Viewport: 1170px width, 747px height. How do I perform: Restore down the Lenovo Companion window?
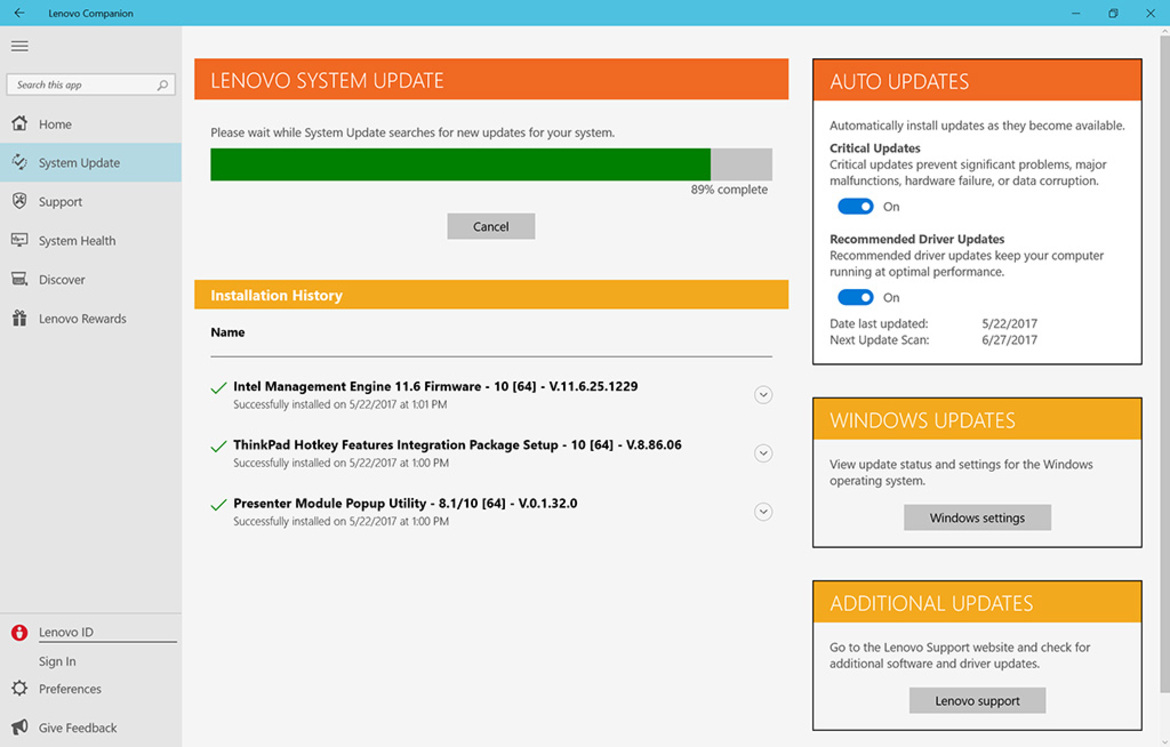pyautogui.click(x=1113, y=13)
